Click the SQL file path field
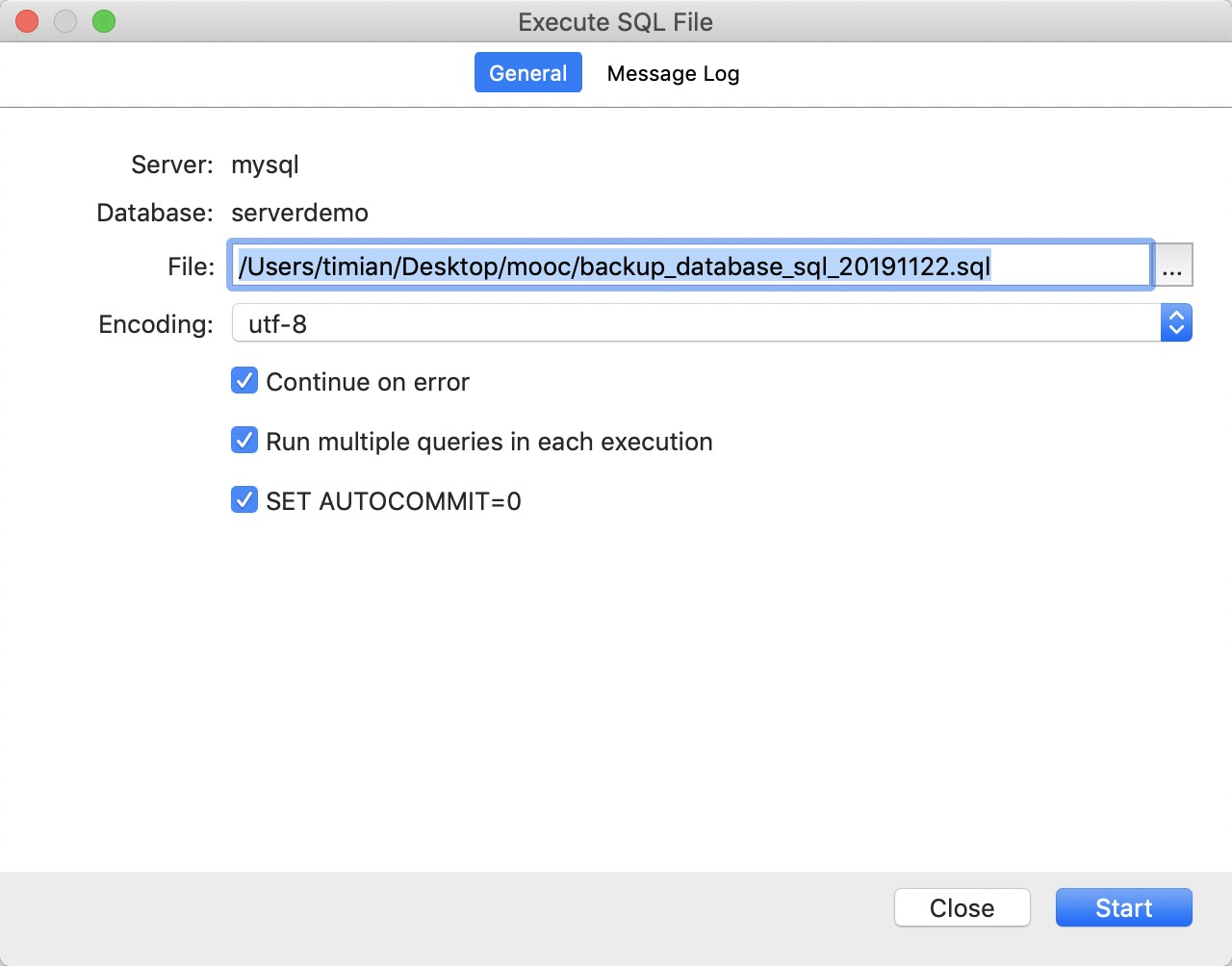Screen dimensions: 1232x966 point(690,266)
